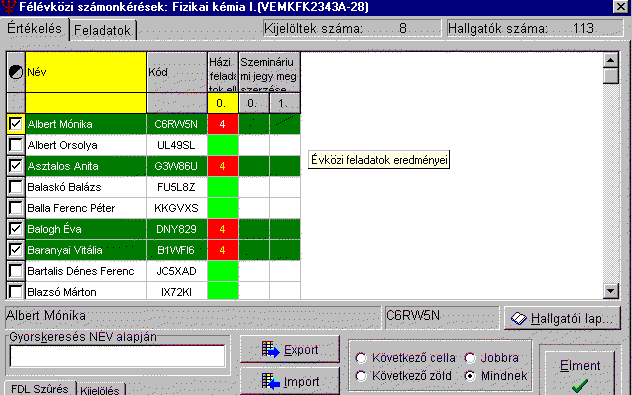Click the Név column header
632x395 pixels.
tap(86, 72)
